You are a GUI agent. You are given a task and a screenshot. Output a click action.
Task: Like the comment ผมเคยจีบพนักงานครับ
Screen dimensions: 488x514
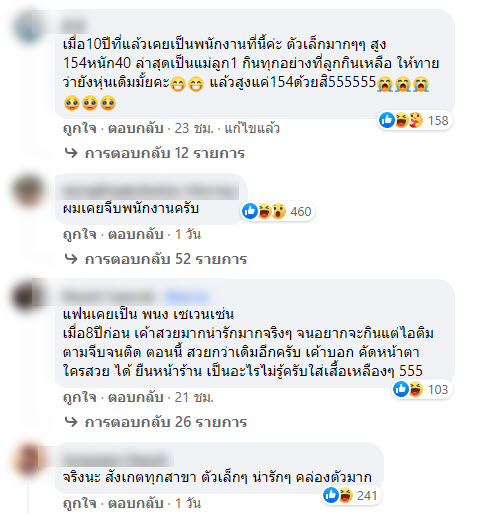[80, 234]
